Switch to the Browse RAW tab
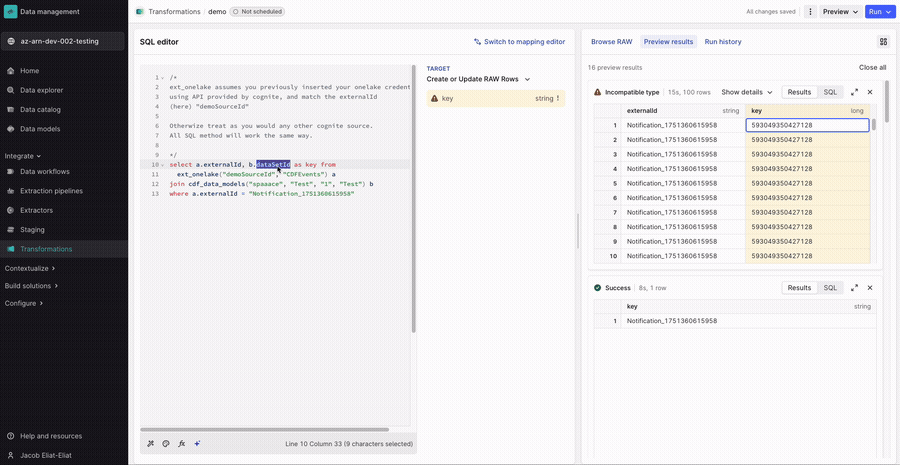This screenshot has width=900, height=465. (x=612, y=42)
